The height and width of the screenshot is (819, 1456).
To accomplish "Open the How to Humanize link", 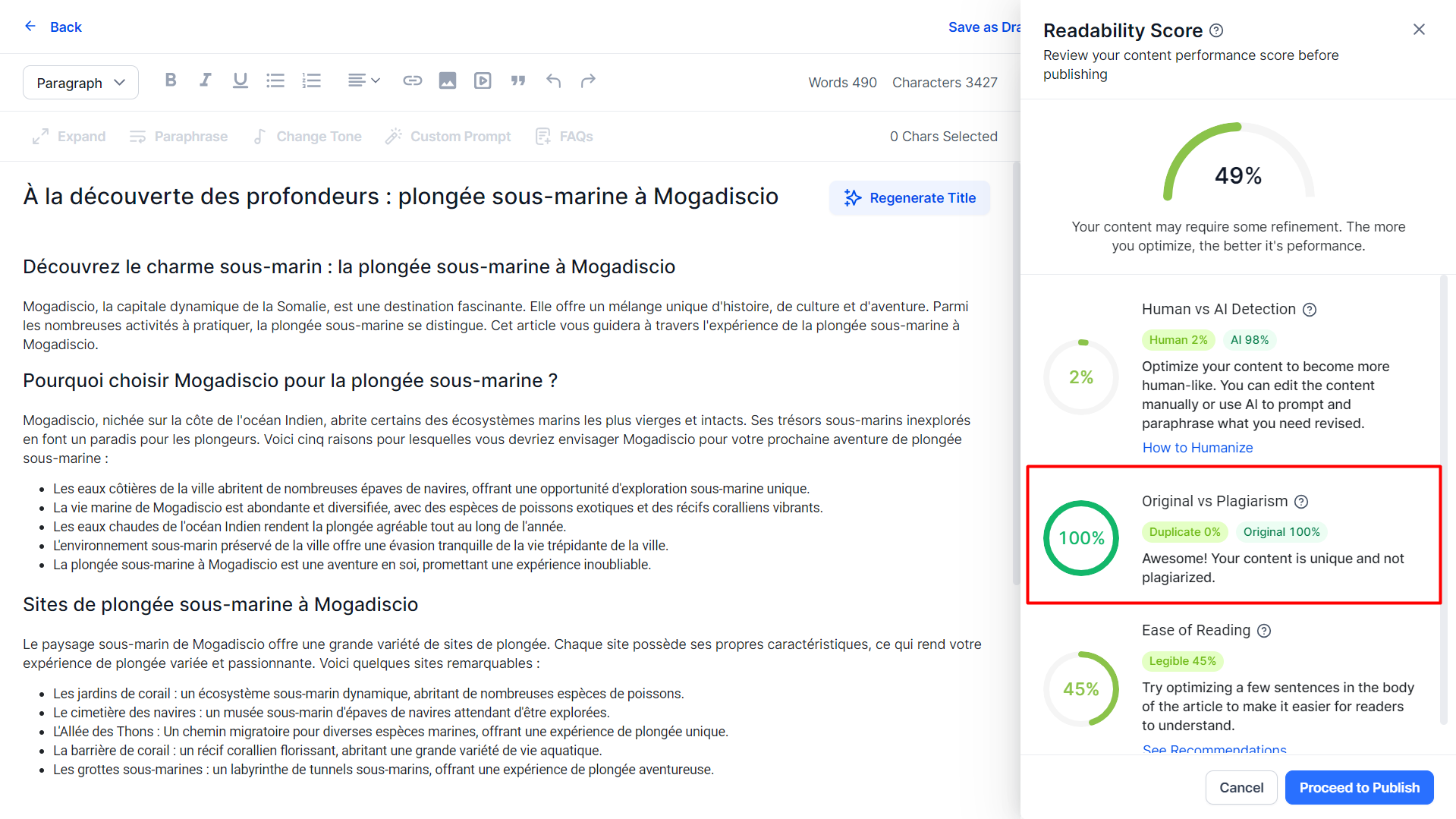I will point(1197,448).
